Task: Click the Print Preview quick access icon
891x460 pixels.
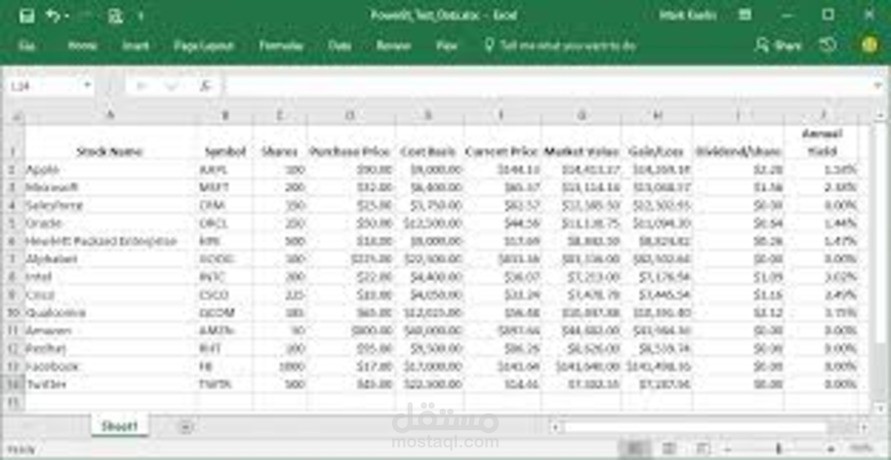Action: [x=115, y=16]
